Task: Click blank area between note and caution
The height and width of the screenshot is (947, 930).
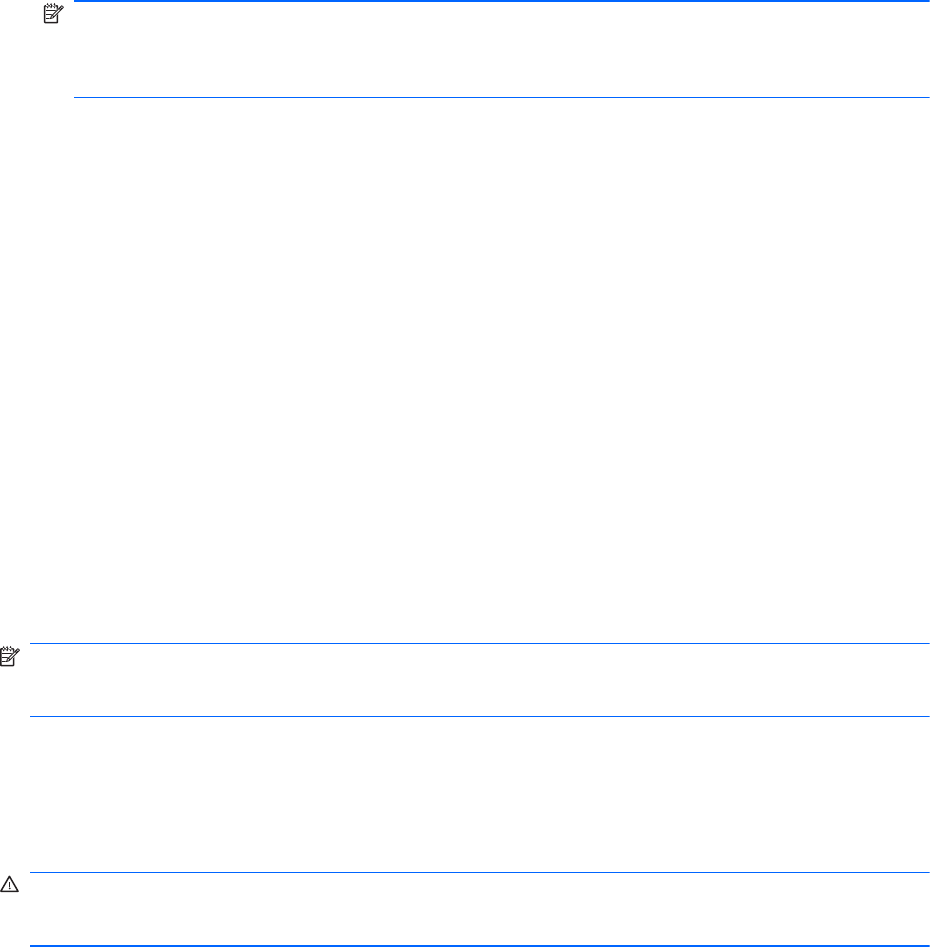Action: point(465,794)
